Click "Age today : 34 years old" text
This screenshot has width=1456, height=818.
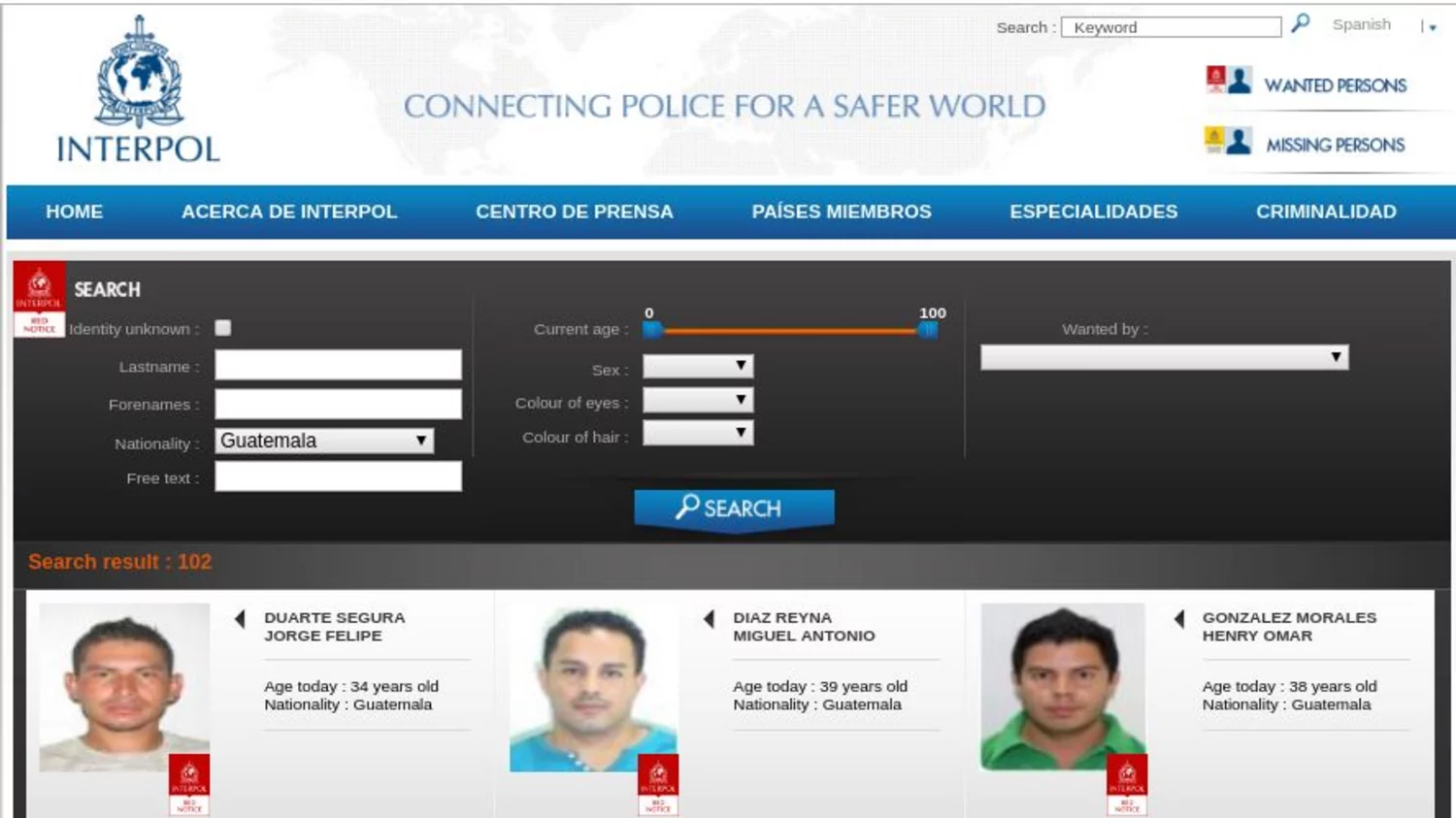pos(351,686)
